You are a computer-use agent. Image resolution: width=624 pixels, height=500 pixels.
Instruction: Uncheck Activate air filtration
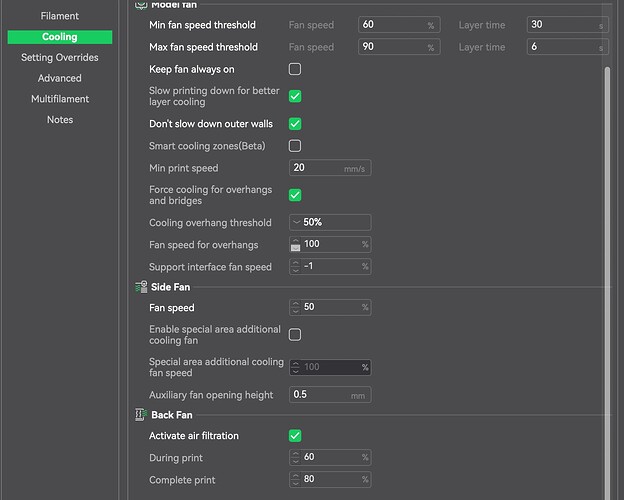coord(295,436)
